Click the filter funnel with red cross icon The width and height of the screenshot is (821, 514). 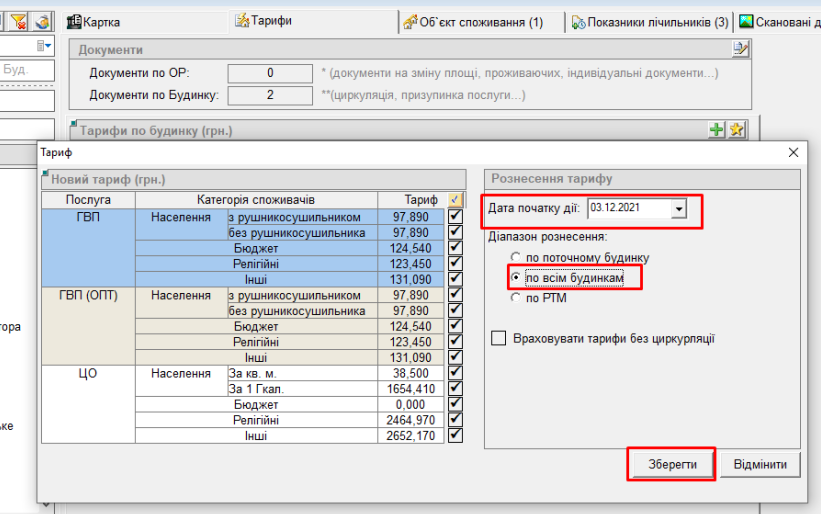18,21
